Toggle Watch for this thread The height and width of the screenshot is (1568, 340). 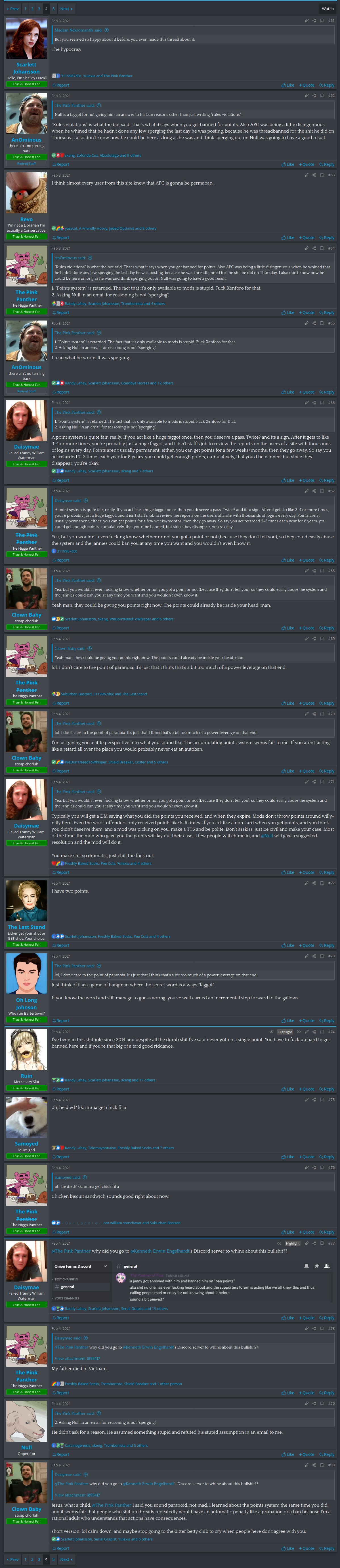(x=327, y=9)
